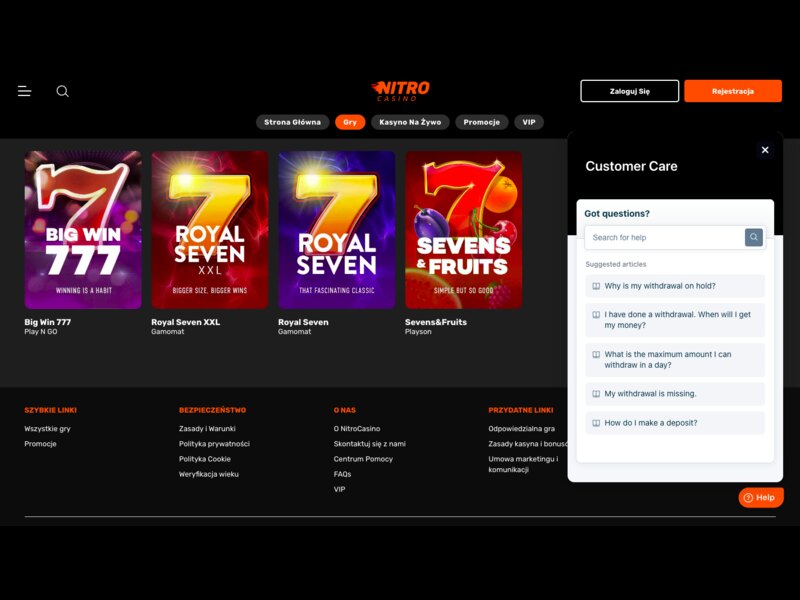
Task: Open the Big Win 777 game thumbnail
Action: (x=82, y=229)
